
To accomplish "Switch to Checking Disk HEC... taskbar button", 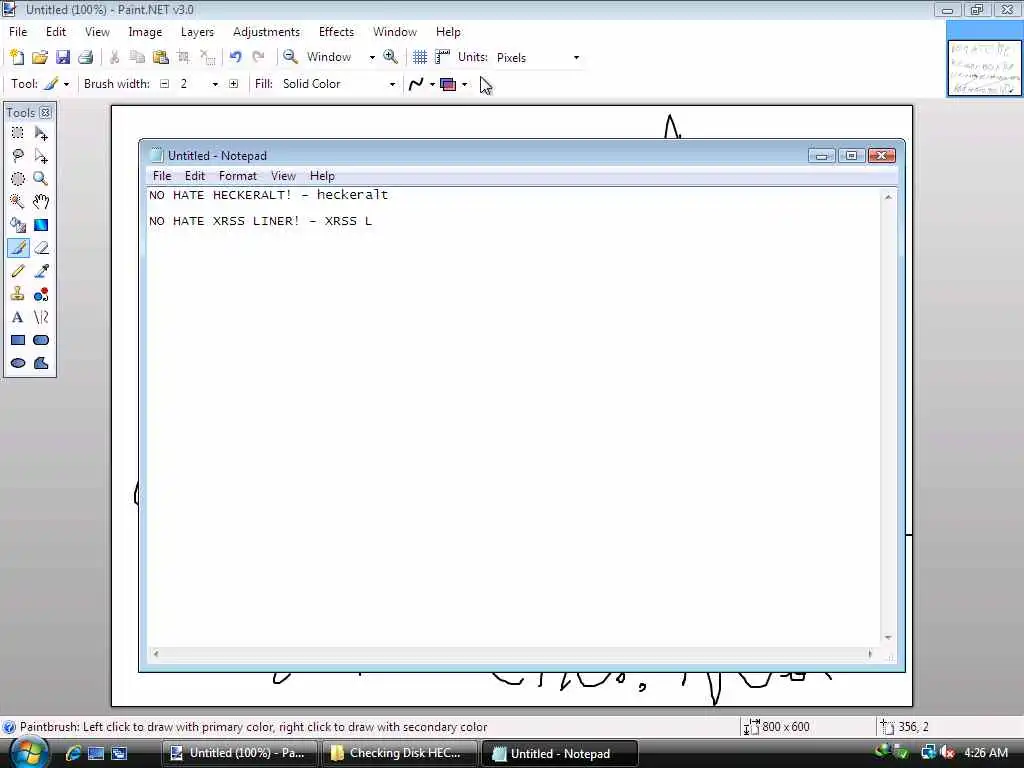I will point(399,753).
